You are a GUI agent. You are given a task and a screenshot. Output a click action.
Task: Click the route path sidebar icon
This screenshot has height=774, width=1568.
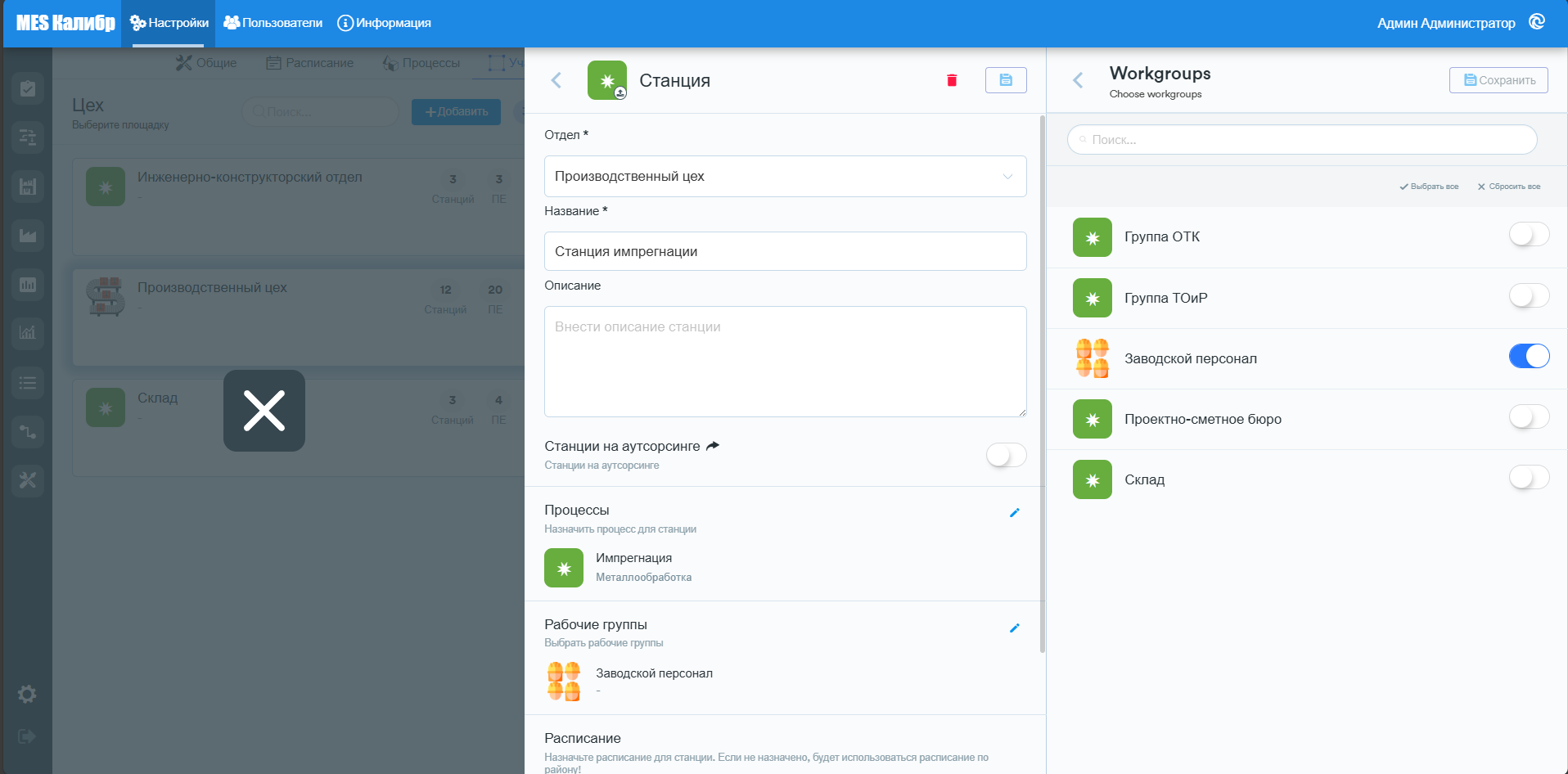click(x=28, y=431)
